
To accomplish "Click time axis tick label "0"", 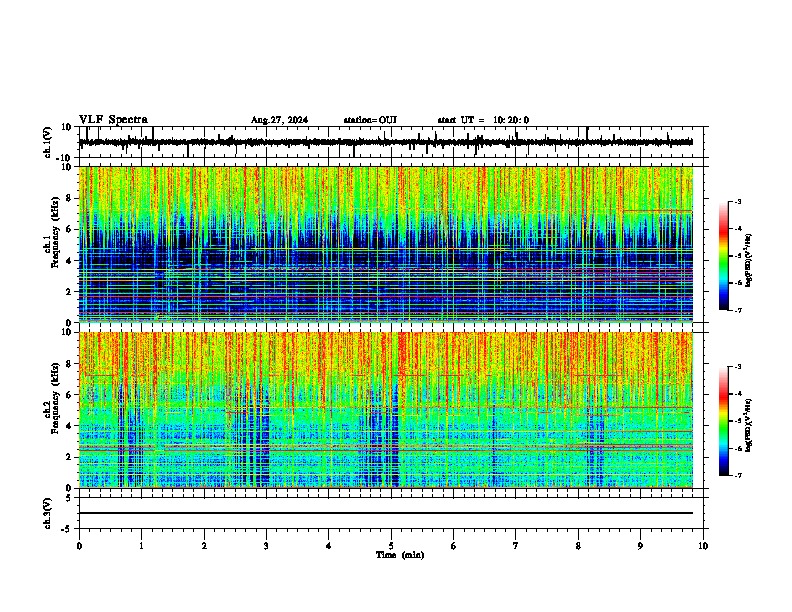I will [x=79, y=546].
